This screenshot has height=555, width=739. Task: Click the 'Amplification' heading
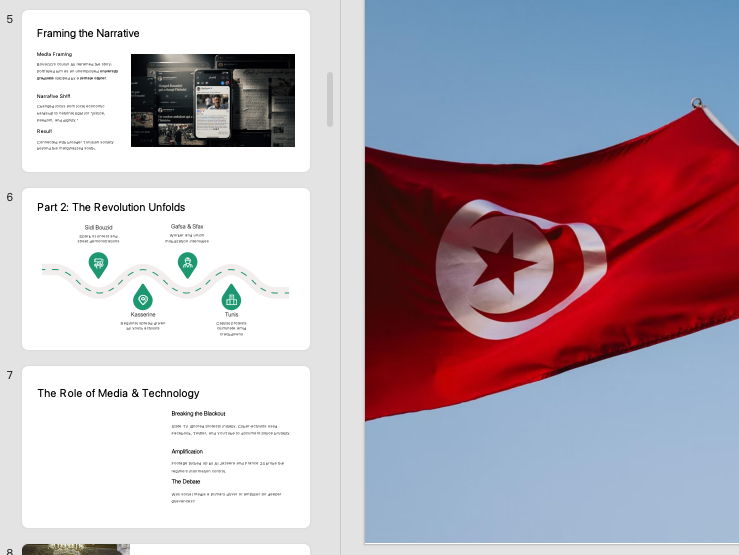point(187,451)
